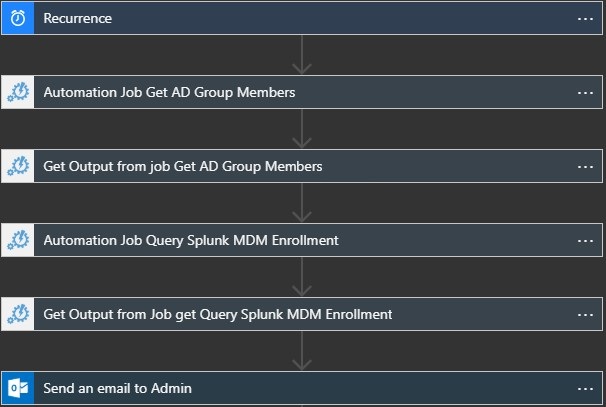Click the gear icon for Automation Job Query Splunk MDM Enrollment
Viewport: 606px width, 407px height.
pos(17,240)
